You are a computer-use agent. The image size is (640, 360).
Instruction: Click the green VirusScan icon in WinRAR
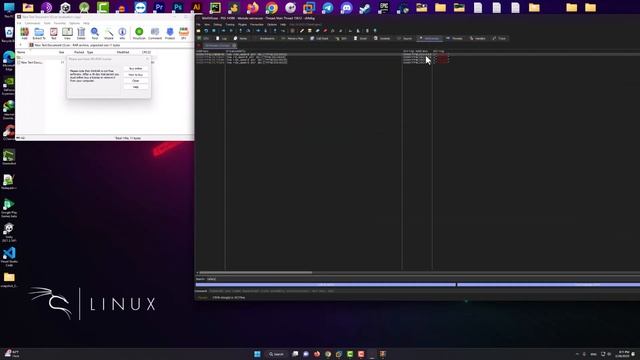(139, 33)
